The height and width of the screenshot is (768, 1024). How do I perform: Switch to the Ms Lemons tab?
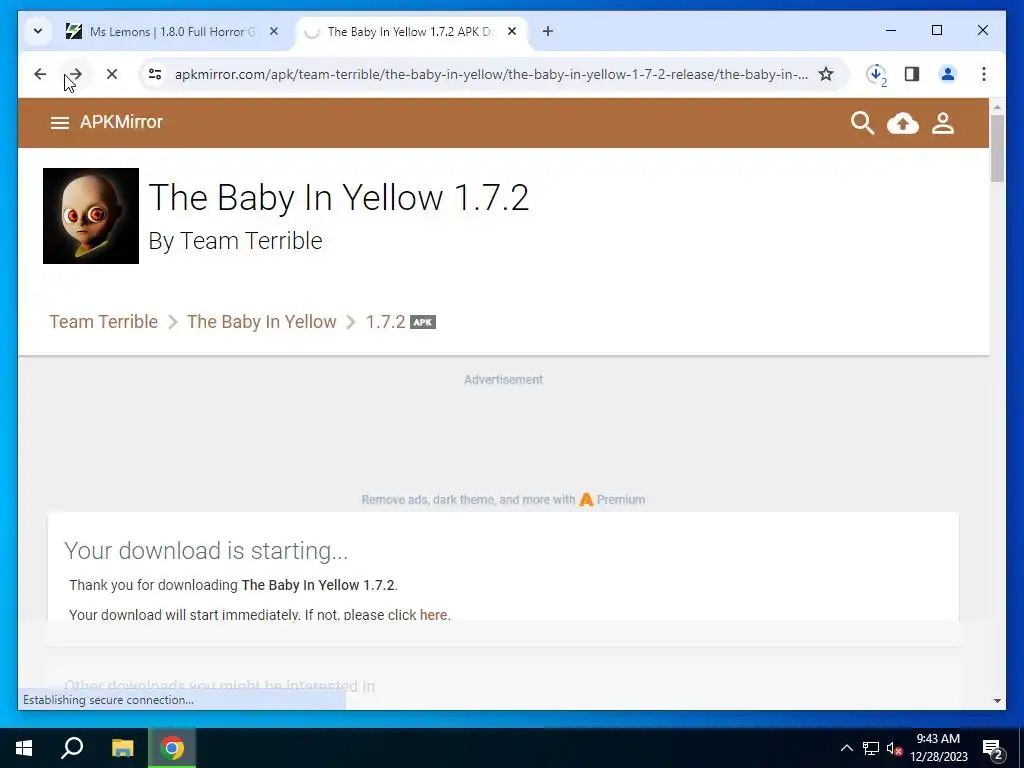pos(173,31)
